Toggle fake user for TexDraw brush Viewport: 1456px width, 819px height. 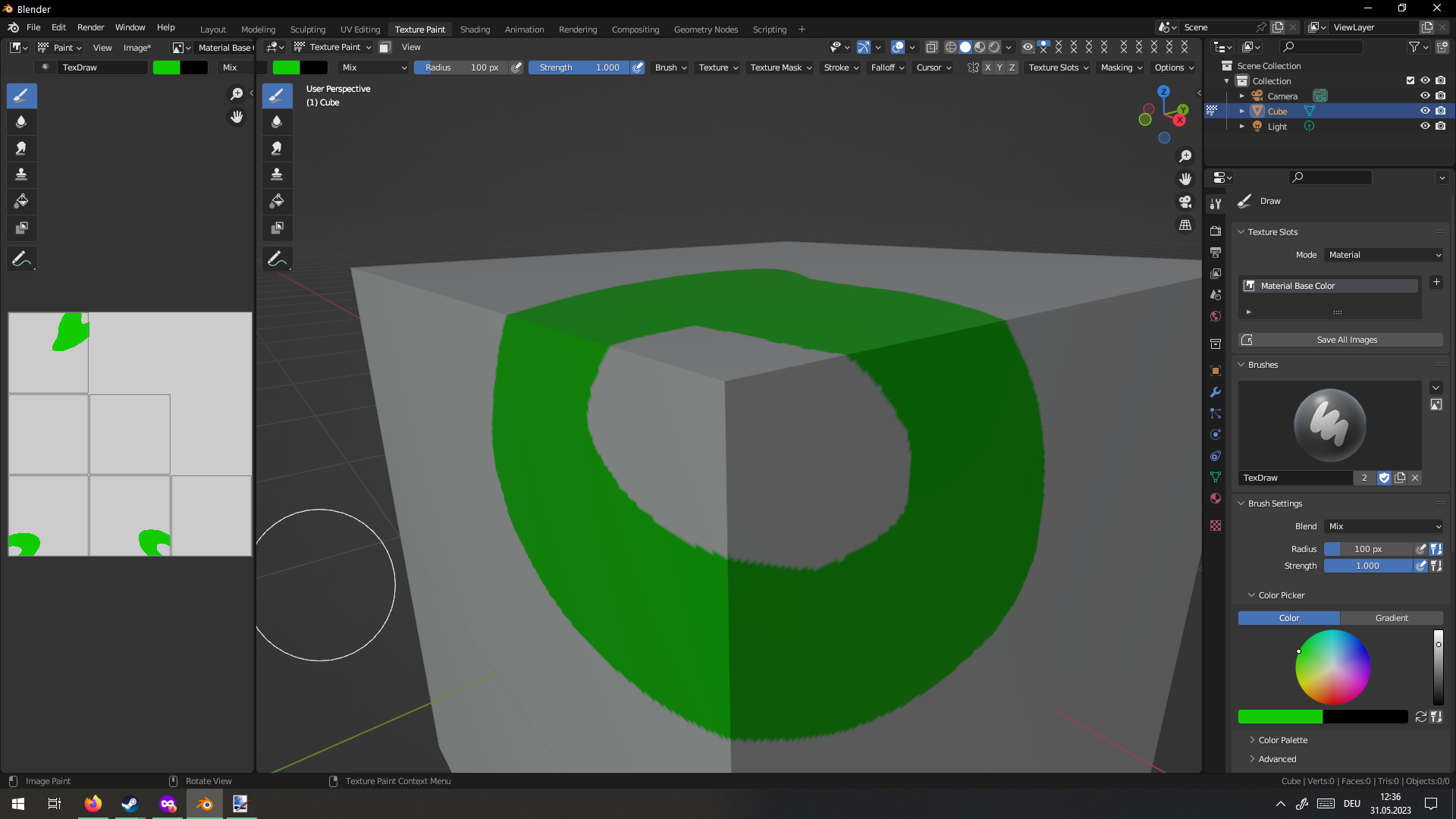(1384, 478)
